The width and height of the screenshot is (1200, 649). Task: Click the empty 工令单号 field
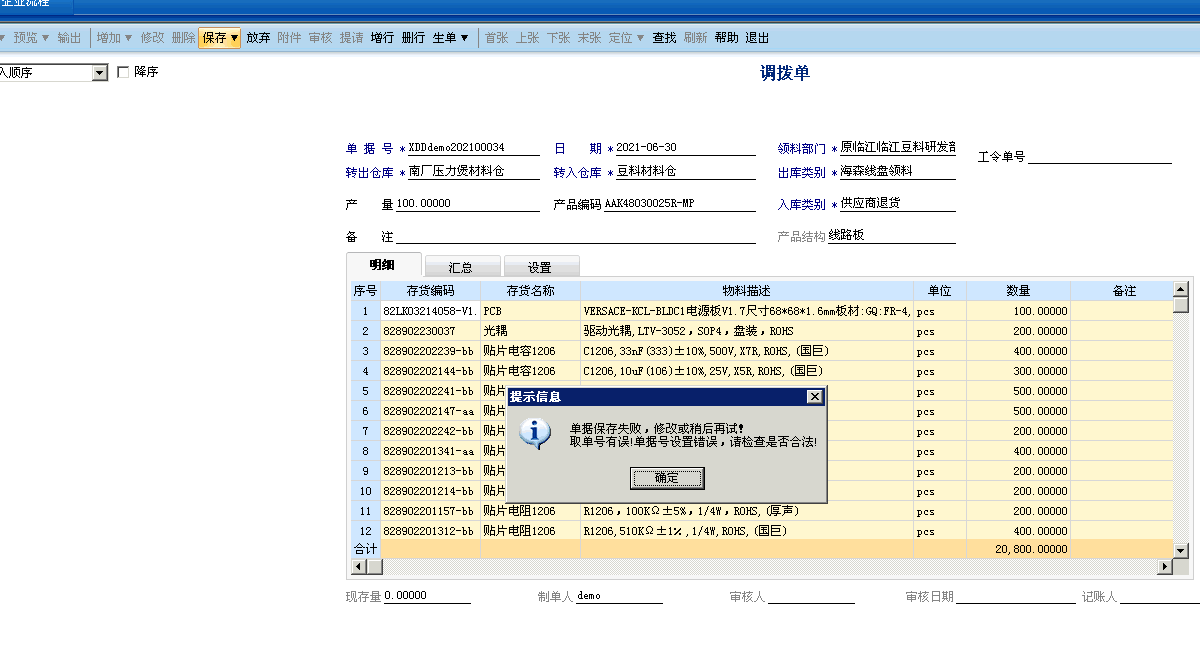[x=1099, y=156]
